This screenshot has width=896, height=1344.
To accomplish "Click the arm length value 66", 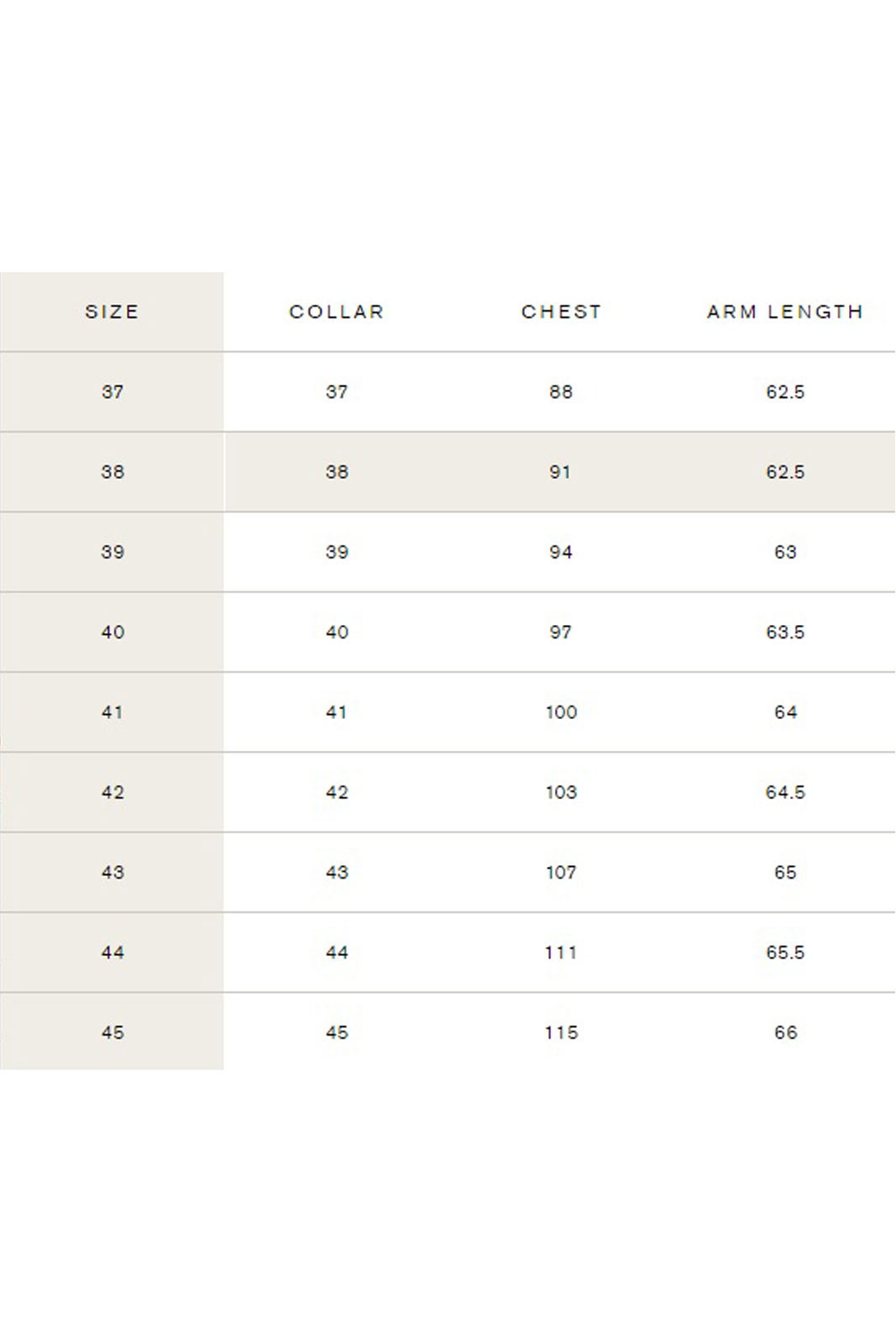I will pyautogui.click(x=785, y=1032).
